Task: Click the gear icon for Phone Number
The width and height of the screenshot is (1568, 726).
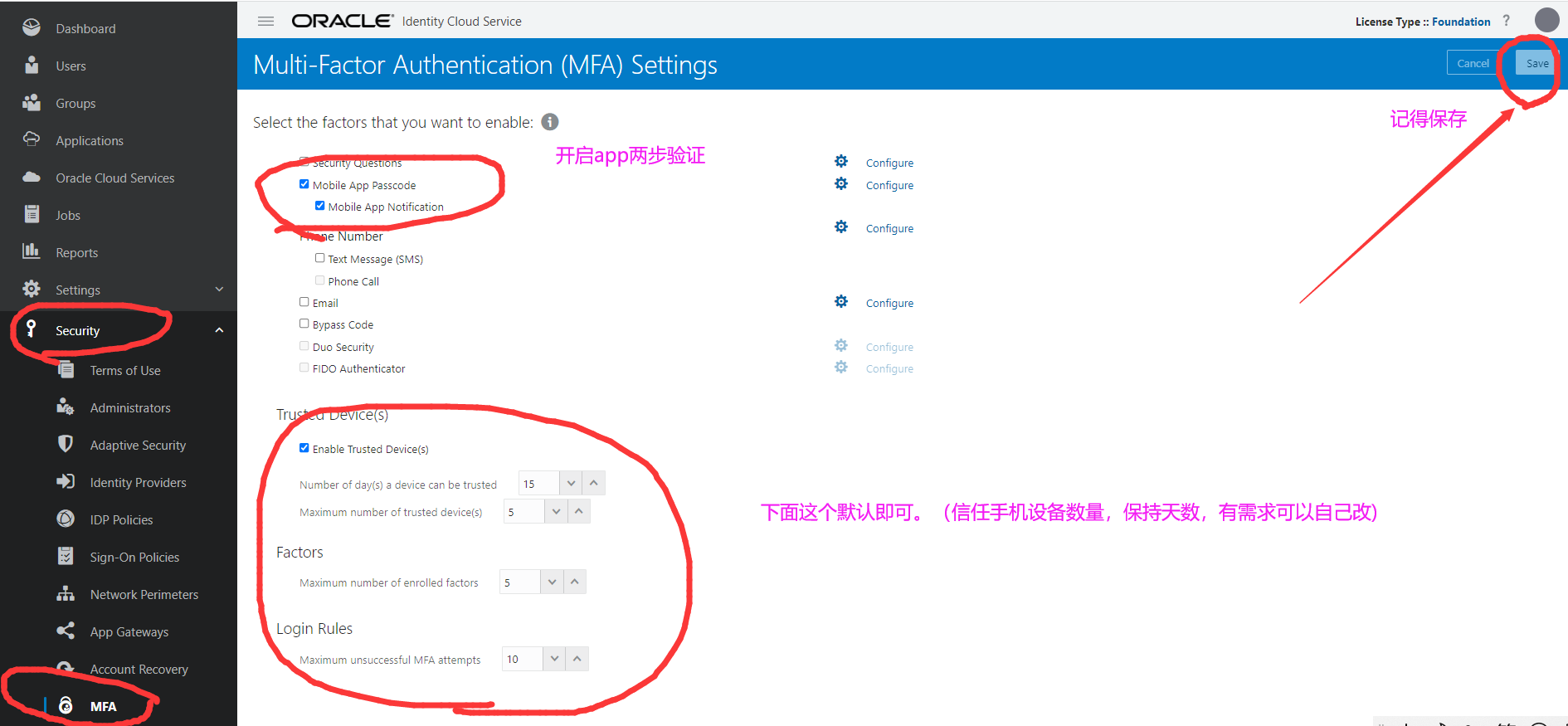Action: (x=841, y=227)
